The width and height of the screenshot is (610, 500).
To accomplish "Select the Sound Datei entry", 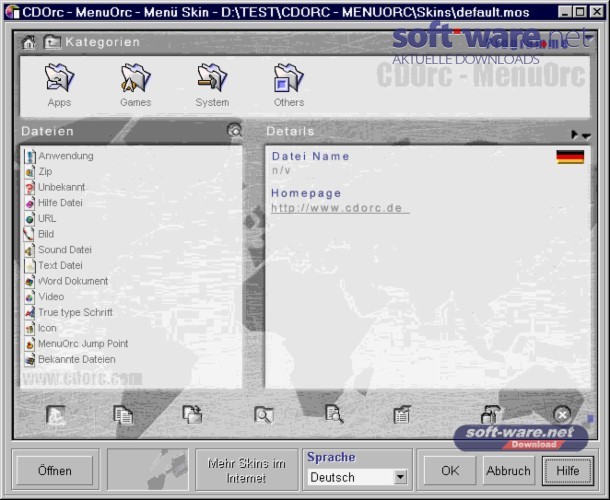I will click(58, 250).
